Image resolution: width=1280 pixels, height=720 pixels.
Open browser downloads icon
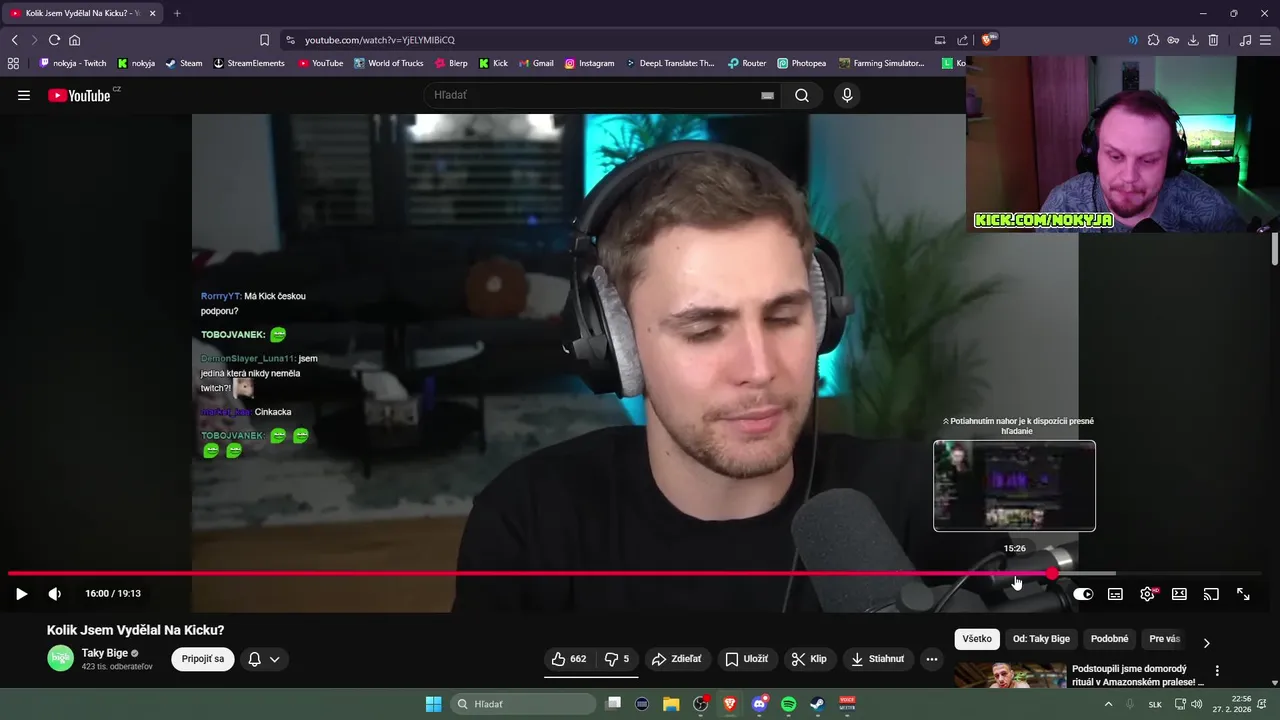[1193, 40]
